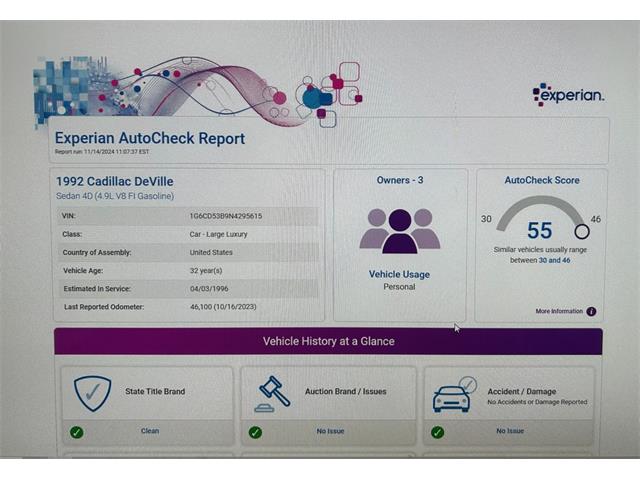The image size is (640, 480).
Task: Click the Last Reported Odometer row
Action: (190, 306)
